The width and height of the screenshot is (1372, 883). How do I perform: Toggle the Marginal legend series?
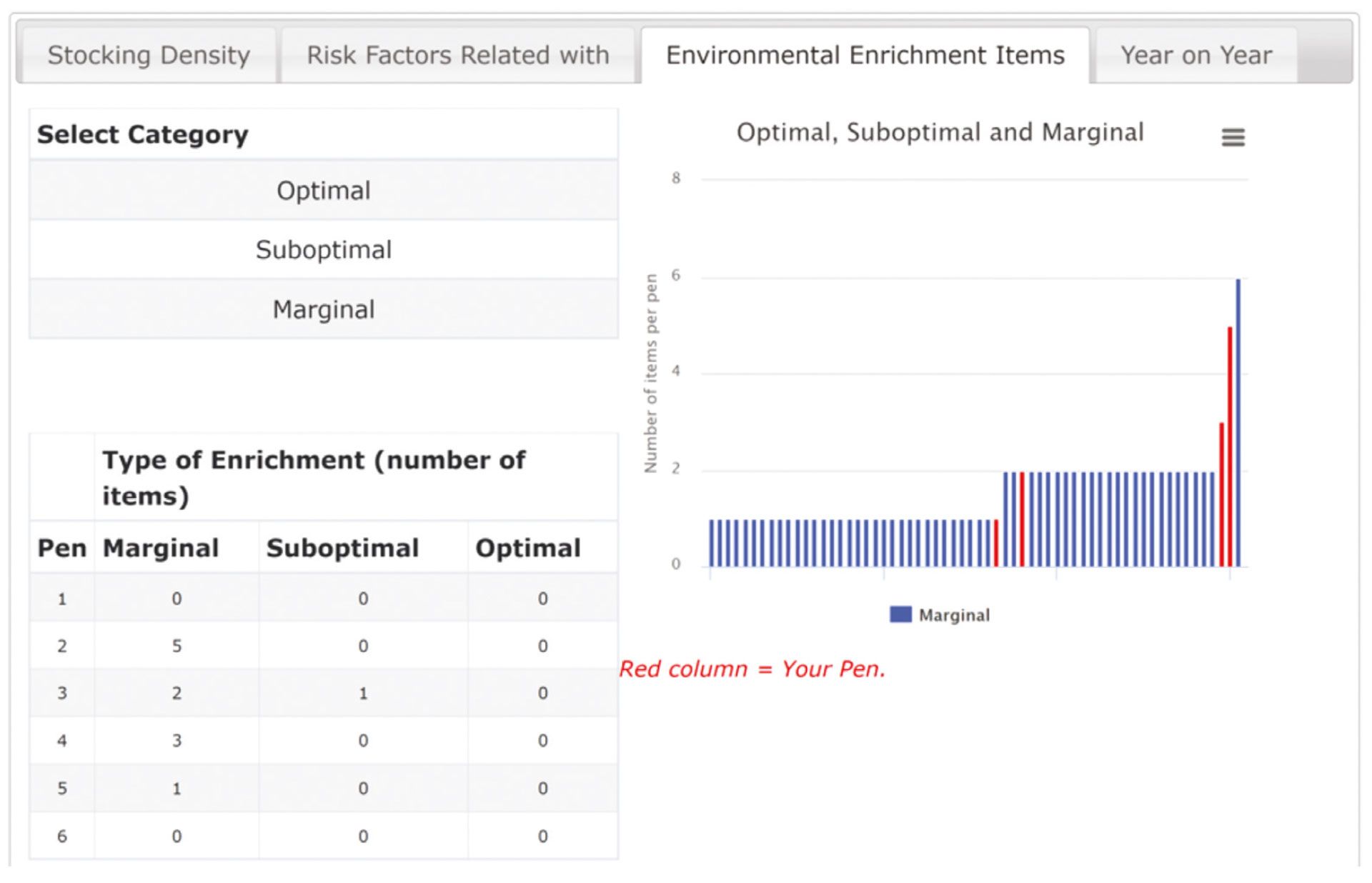pos(940,615)
